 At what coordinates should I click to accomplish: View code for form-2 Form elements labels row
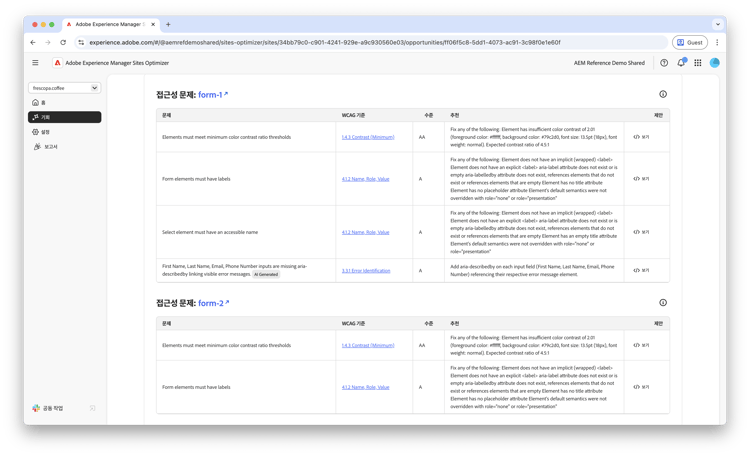point(641,387)
